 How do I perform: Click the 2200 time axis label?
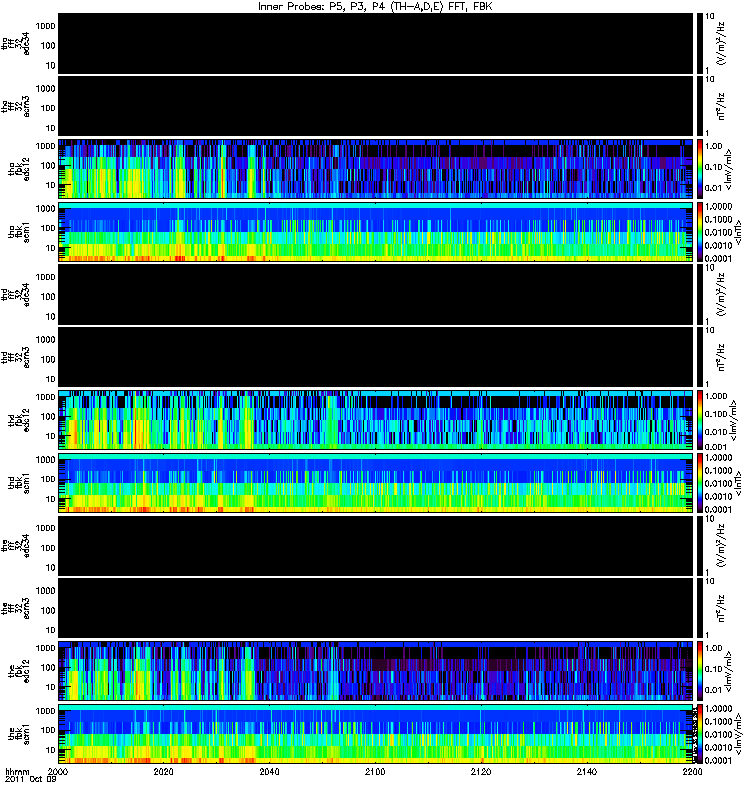tap(692, 771)
